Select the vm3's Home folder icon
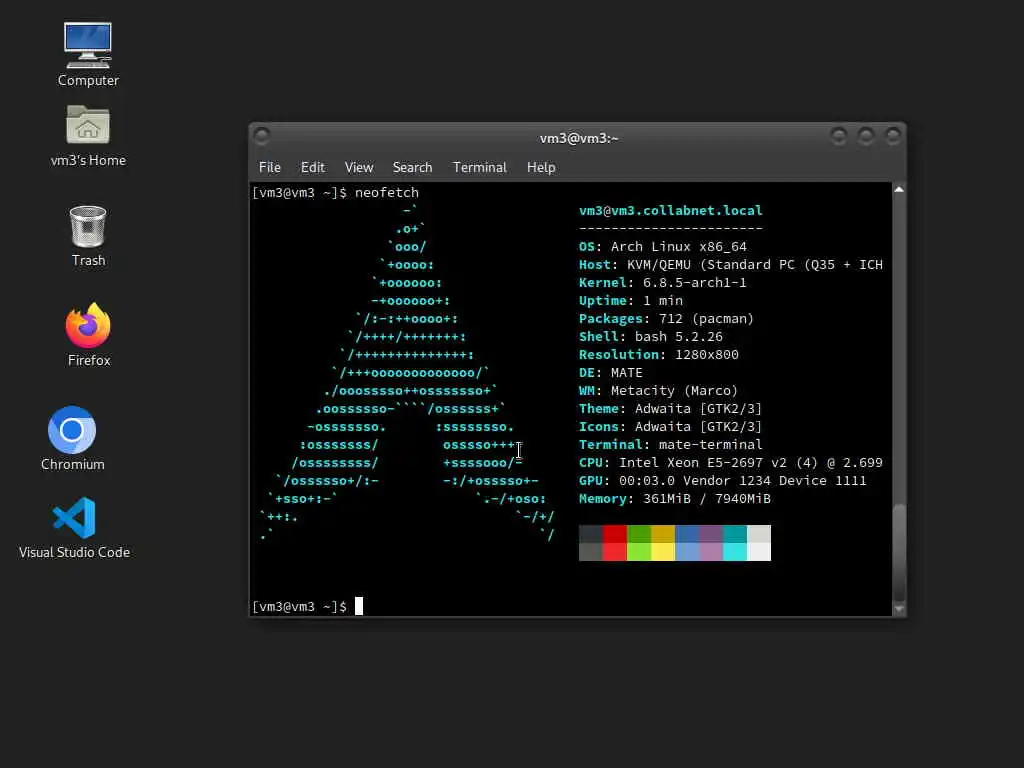The image size is (1024, 768). [x=88, y=136]
